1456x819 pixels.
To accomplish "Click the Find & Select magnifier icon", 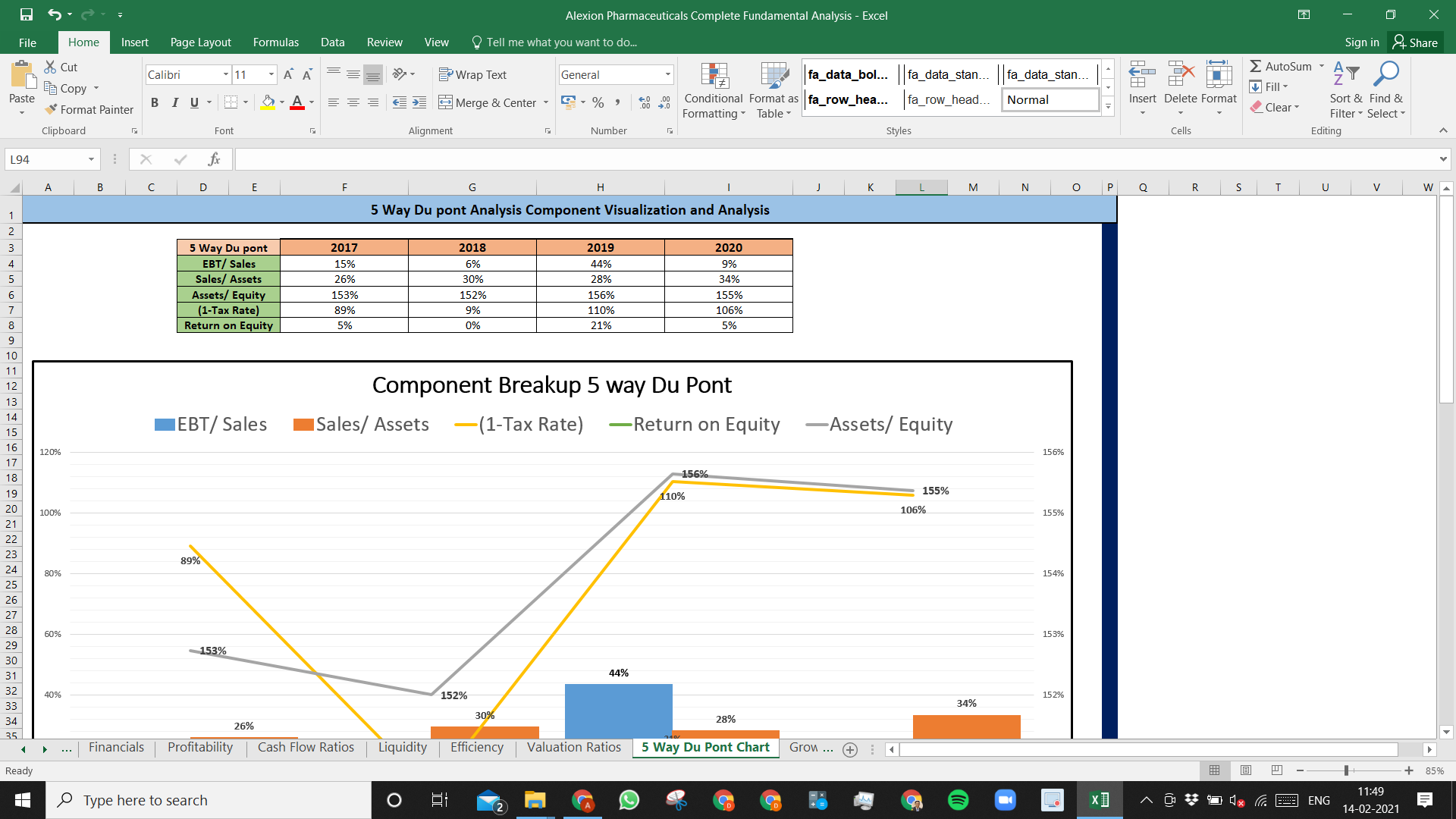I will (1386, 74).
